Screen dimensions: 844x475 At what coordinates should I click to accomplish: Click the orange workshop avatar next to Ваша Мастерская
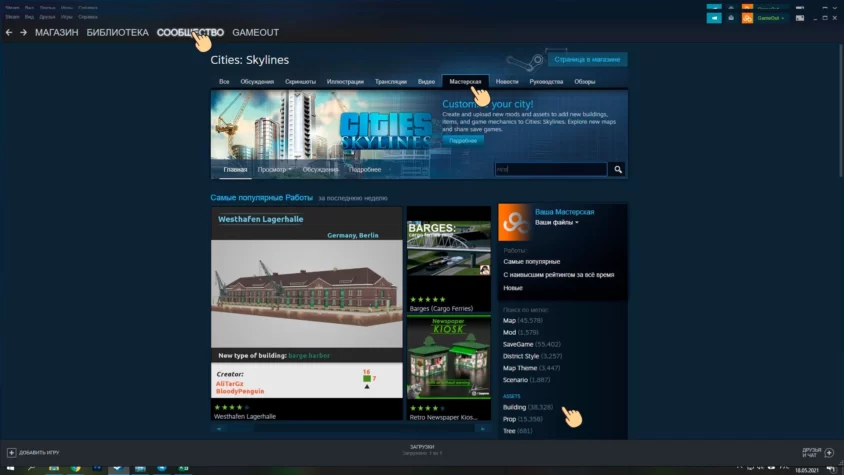click(x=514, y=222)
